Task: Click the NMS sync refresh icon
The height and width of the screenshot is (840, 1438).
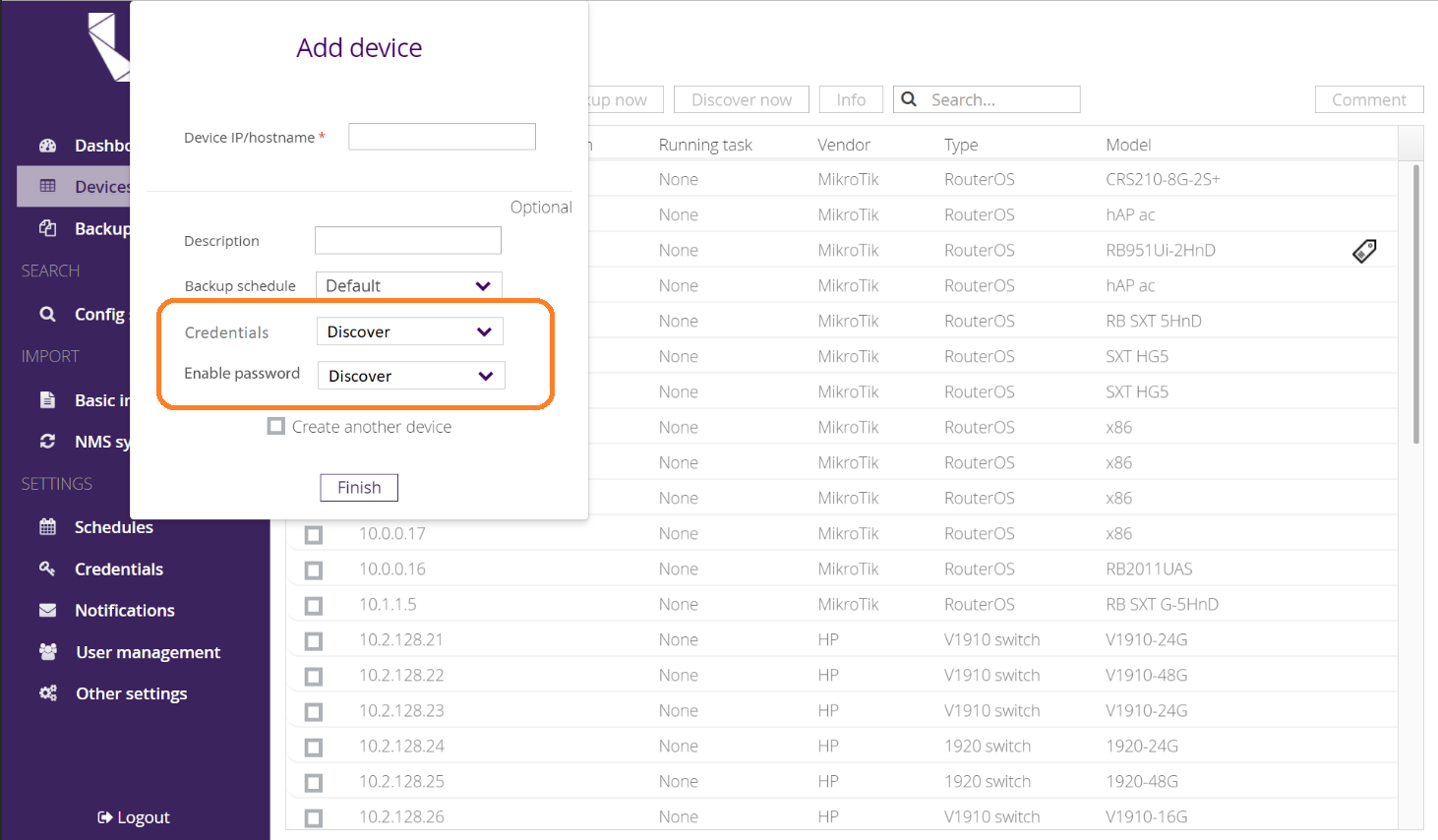Action: [x=47, y=442]
